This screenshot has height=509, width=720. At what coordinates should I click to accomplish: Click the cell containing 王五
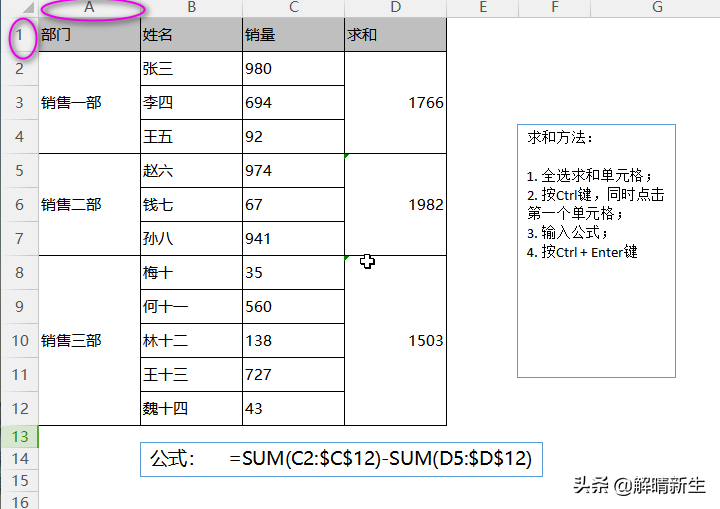(191, 136)
